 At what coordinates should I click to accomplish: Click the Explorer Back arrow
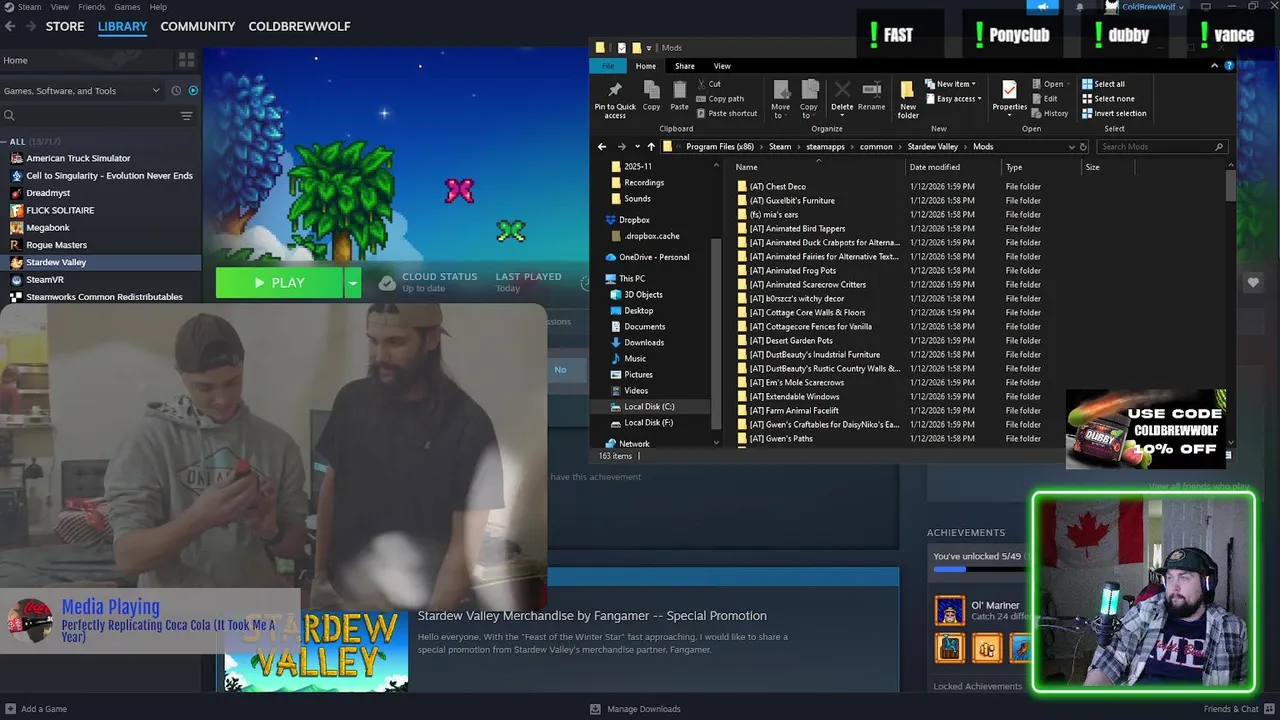tap(602, 147)
